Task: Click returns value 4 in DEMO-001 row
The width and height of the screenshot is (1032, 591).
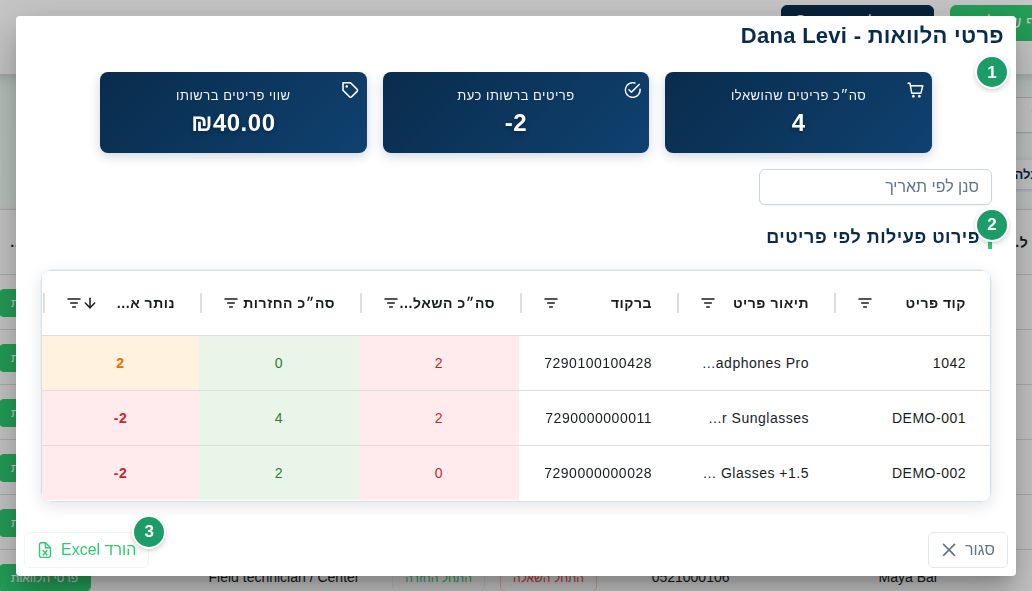Action: (278, 418)
